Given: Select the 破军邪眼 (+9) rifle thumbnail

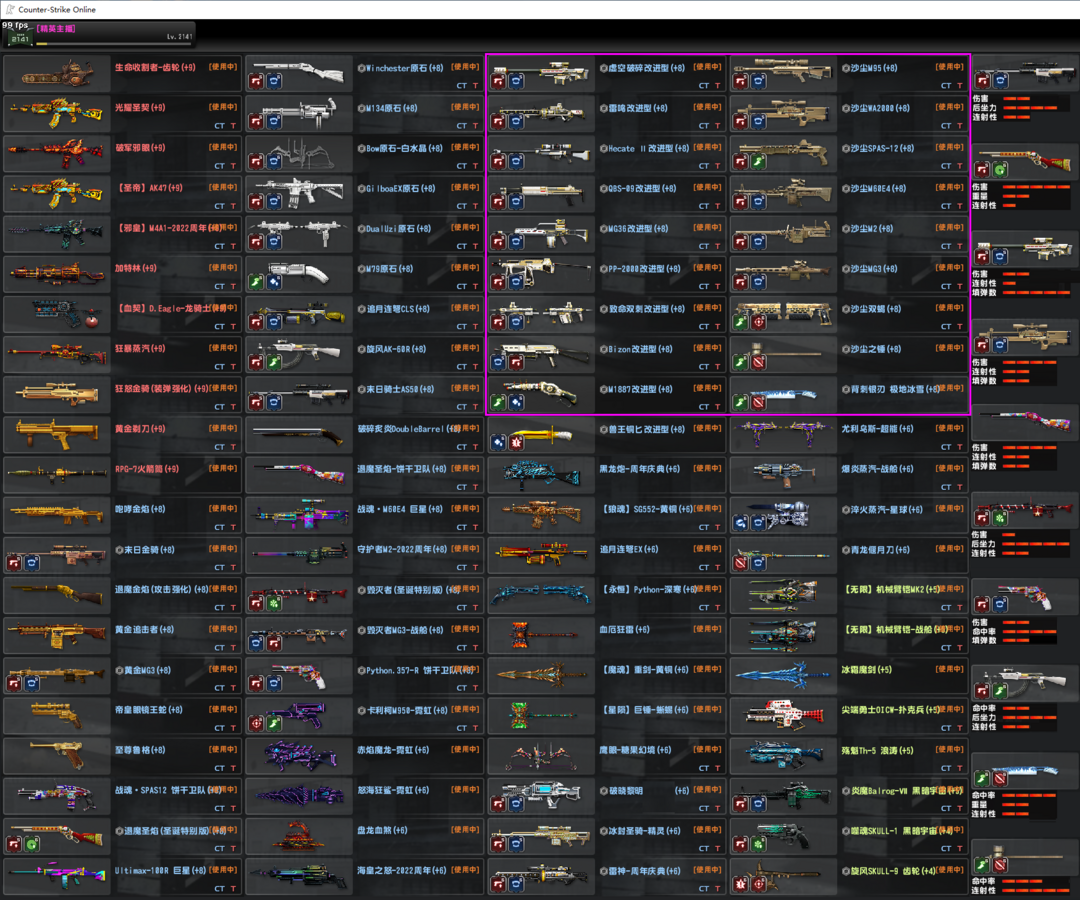Looking at the screenshot, I should point(56,154).
